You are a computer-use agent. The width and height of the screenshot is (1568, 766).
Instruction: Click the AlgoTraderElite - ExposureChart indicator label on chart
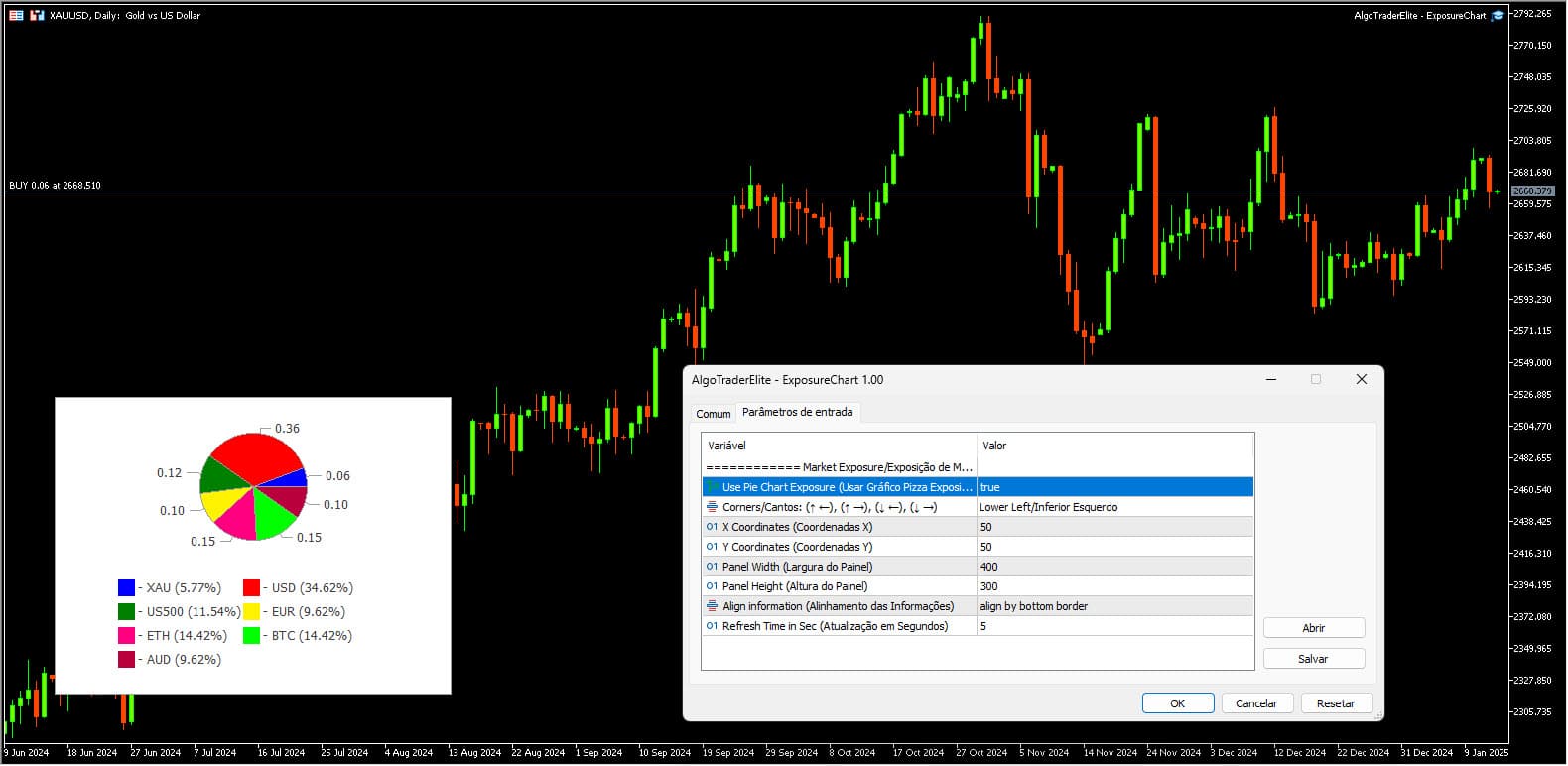pyautogui.click(x=1419, y=15)
